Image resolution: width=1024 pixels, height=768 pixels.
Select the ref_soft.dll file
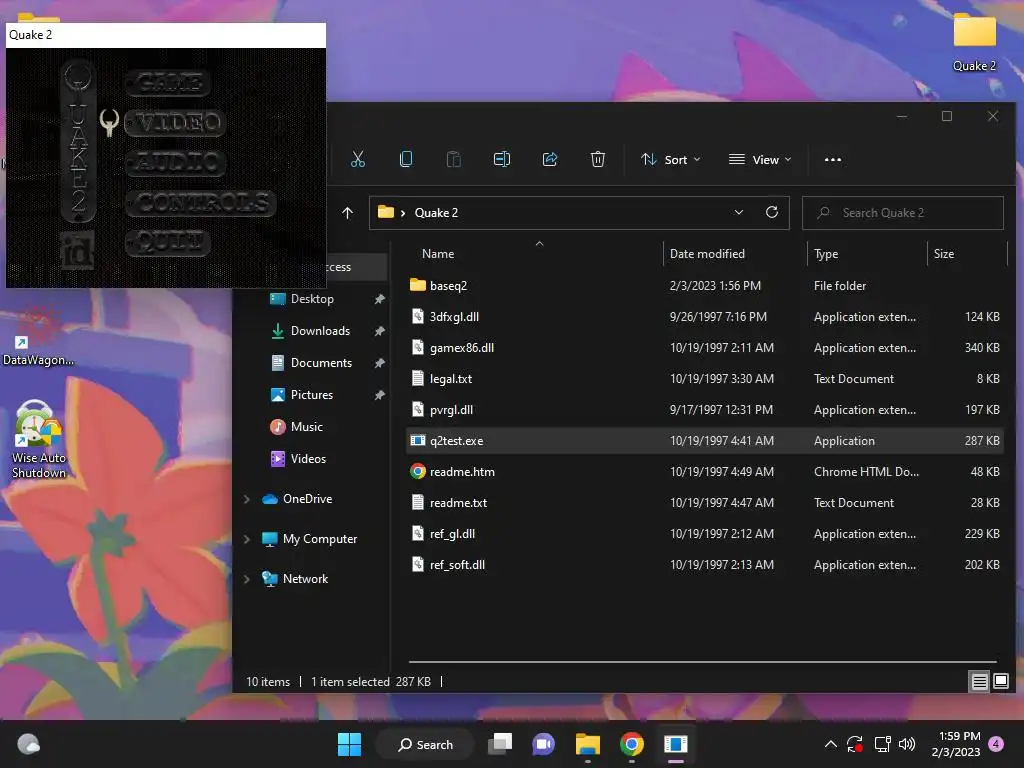705,565
